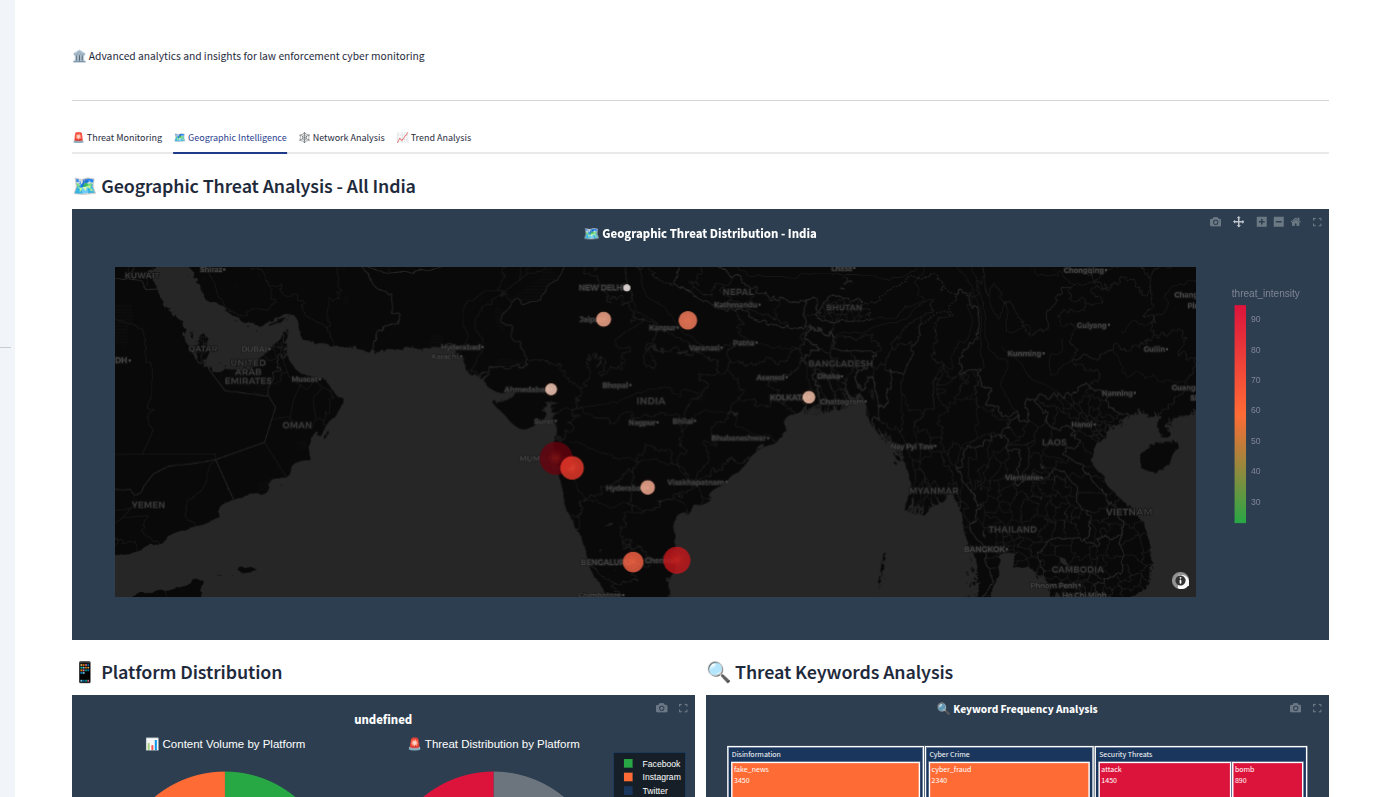Select the Security Threats treemap category header
The image size is (1381, 797).
coord(1202,754)
